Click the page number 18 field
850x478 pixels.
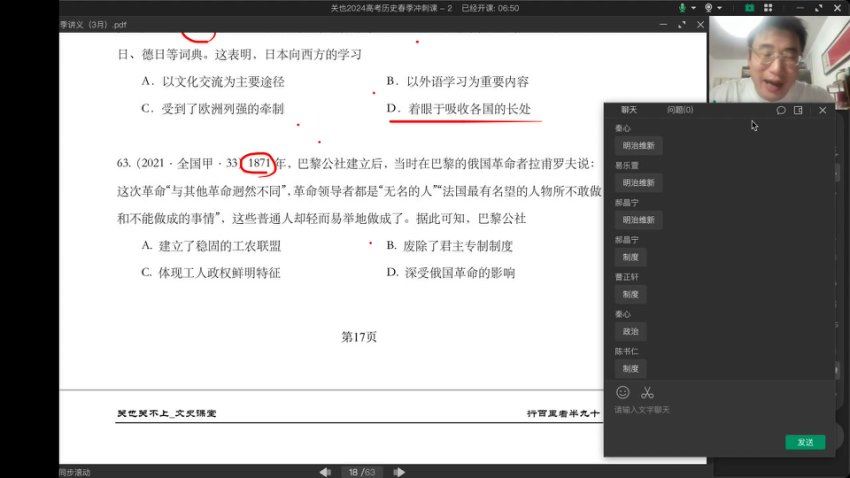coord(353,471)
